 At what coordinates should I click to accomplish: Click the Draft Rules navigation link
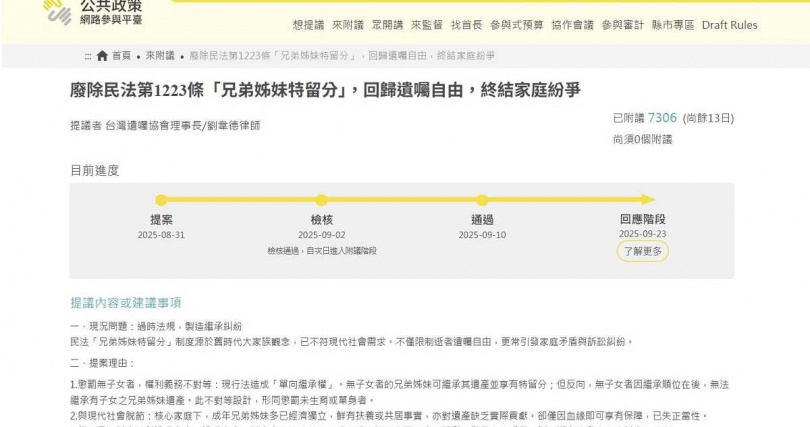point(729,25)
